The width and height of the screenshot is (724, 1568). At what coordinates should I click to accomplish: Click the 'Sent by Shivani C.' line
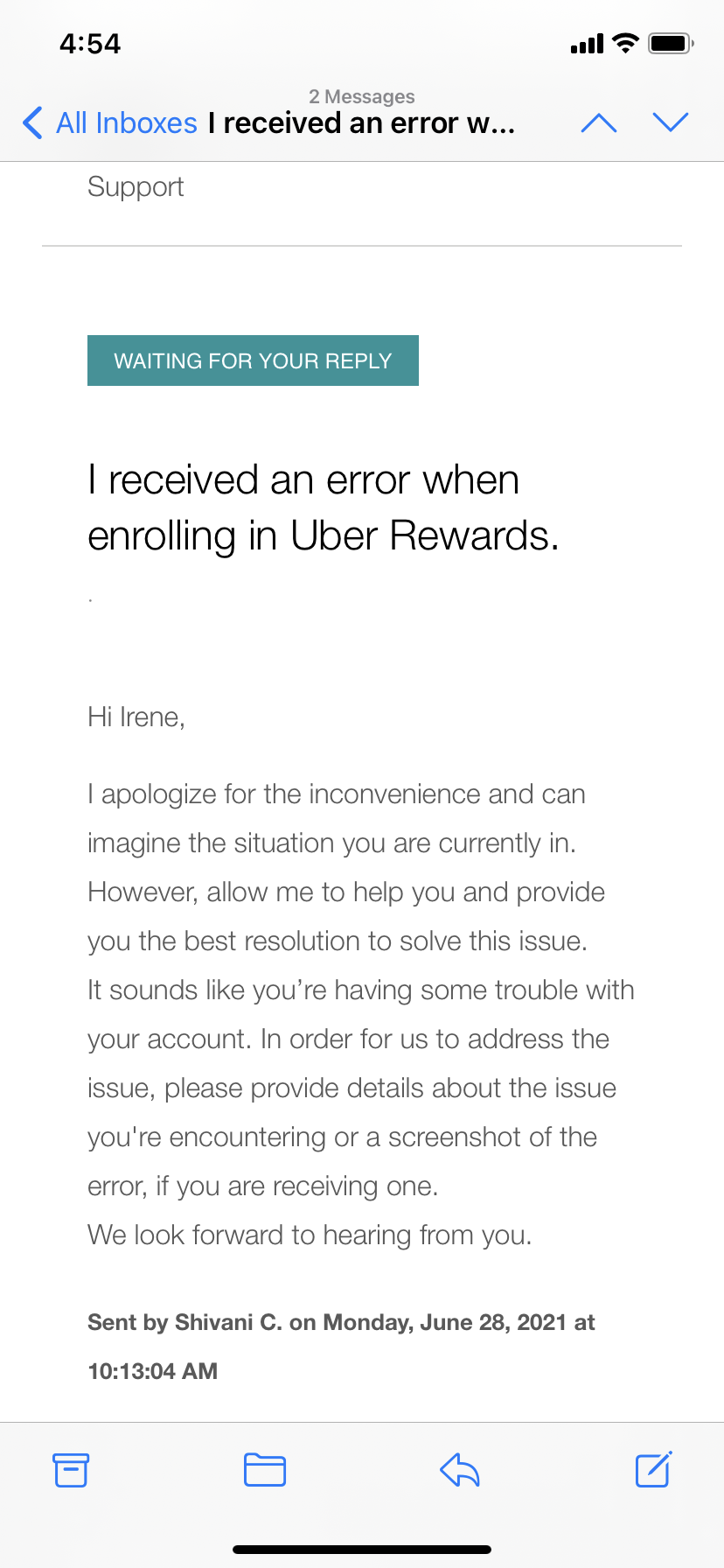(341, 1322)
